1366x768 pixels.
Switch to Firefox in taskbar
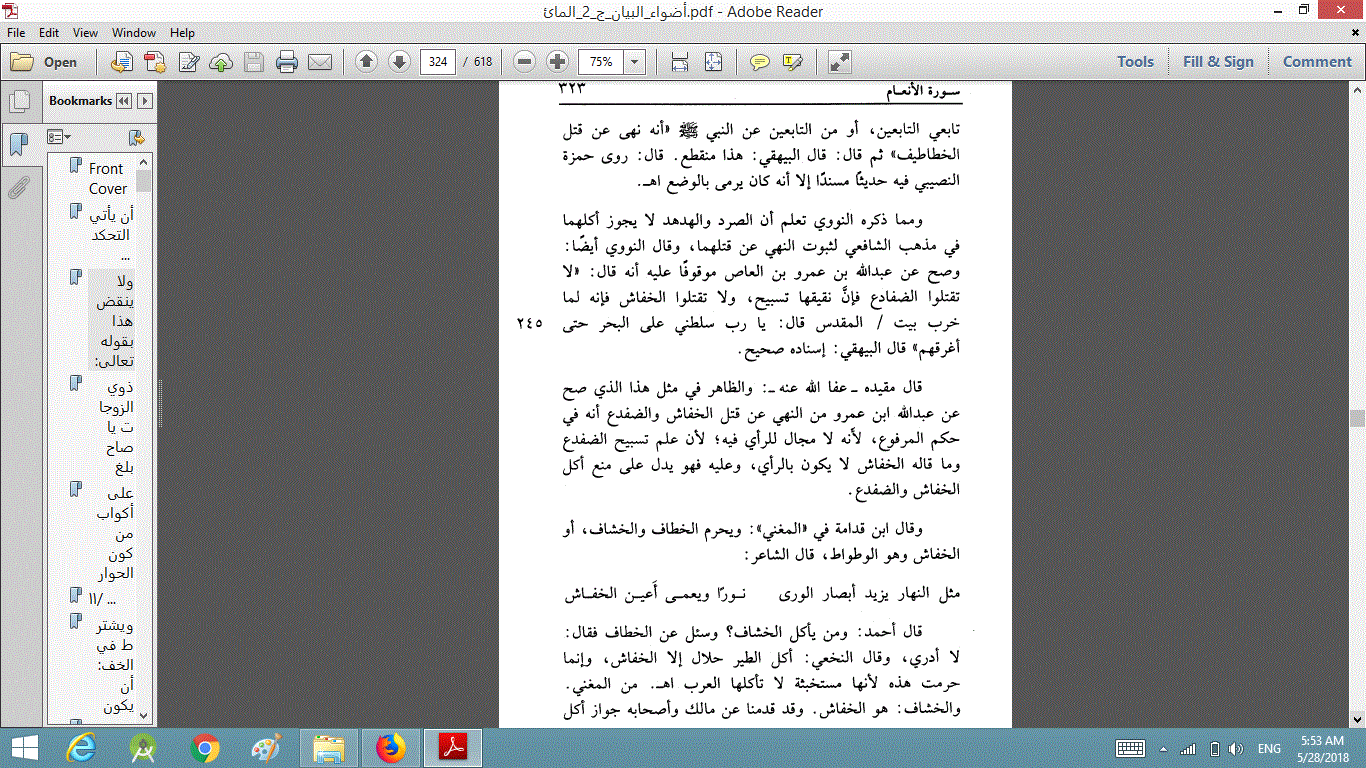(x=391, y=748)
